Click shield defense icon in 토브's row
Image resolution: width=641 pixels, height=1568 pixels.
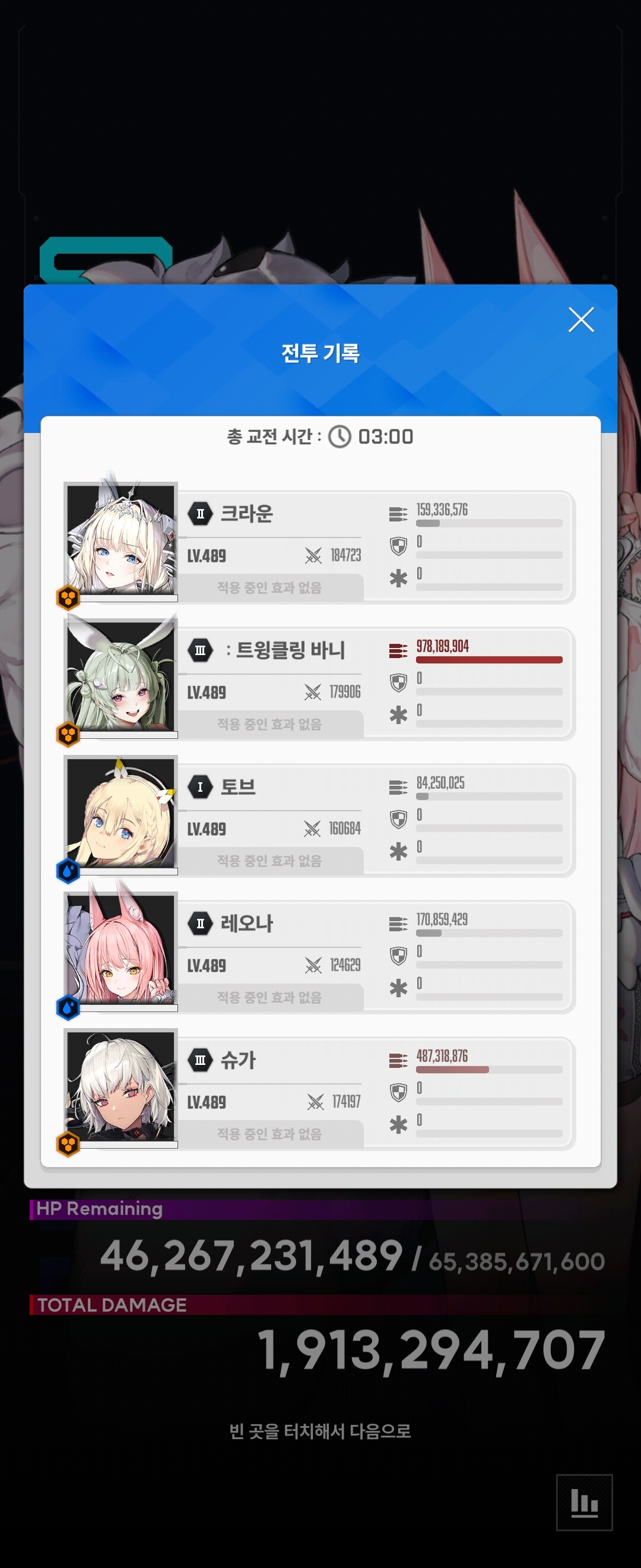point(398,819)
